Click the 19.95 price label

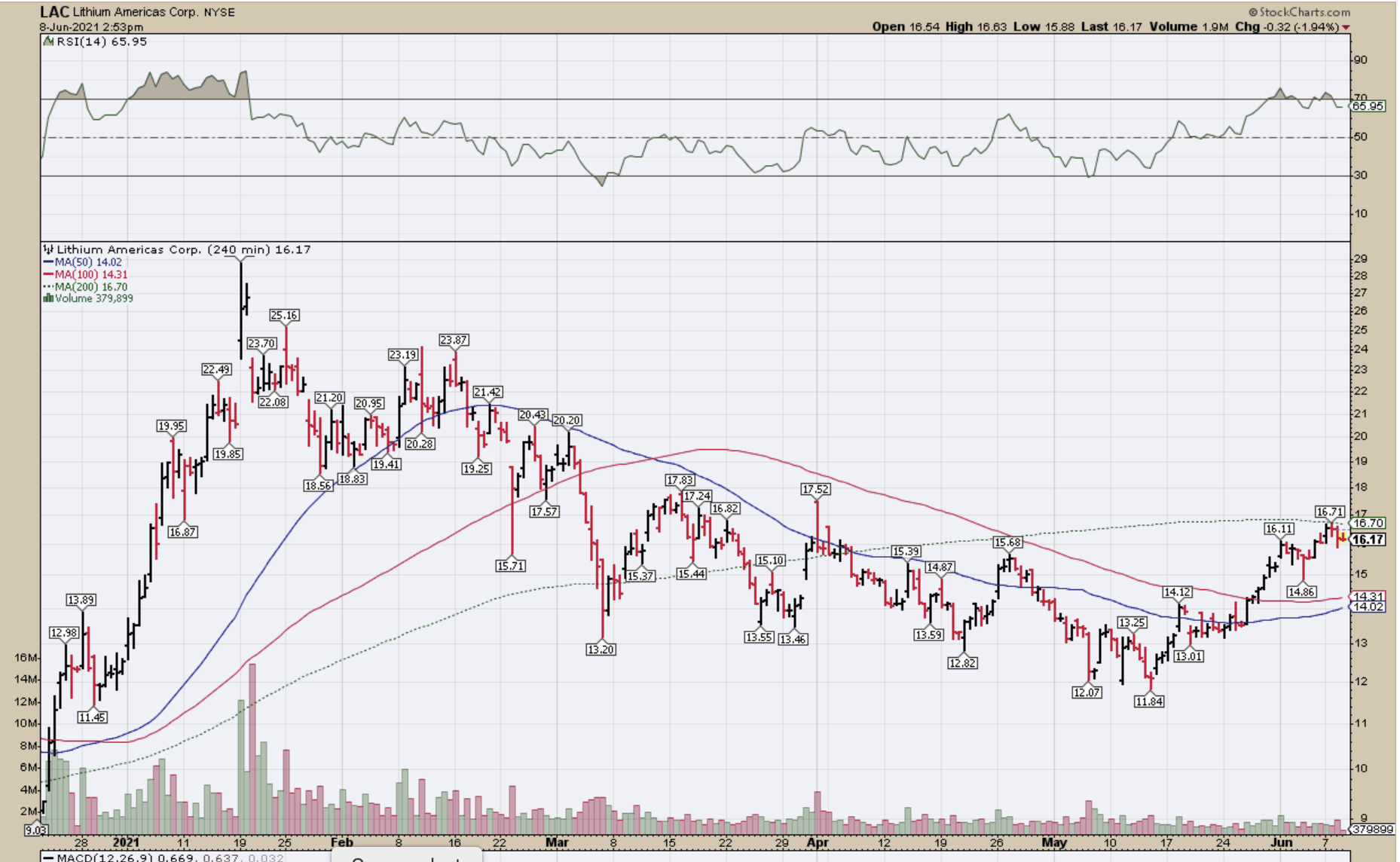click(x=171, y=426)
